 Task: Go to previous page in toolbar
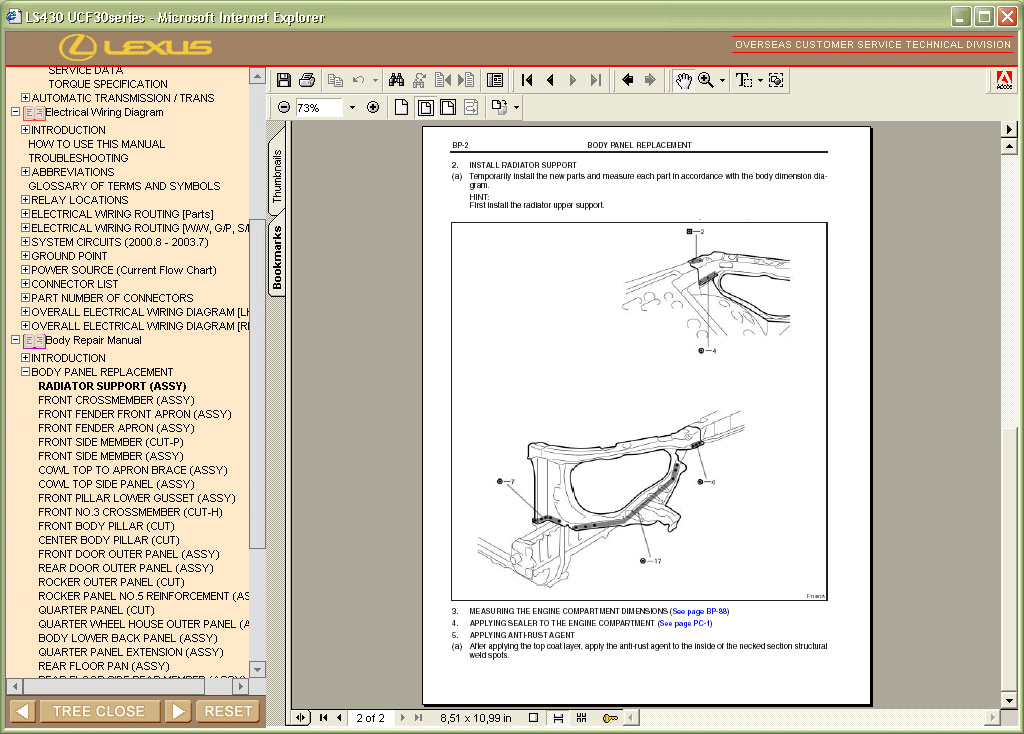[x=551, y=80]
